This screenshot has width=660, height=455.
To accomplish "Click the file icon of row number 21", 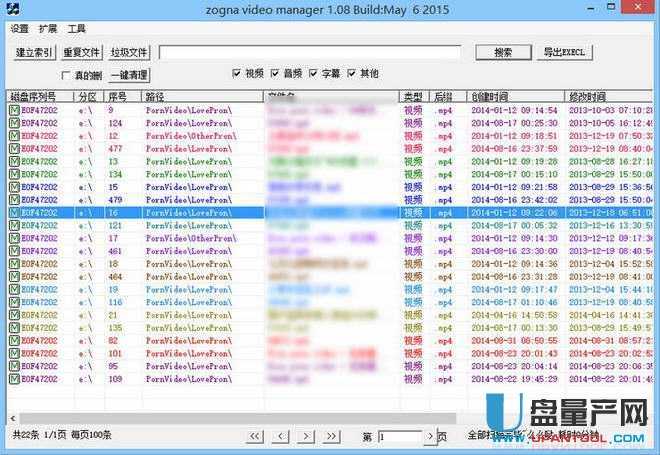I will click(14, 315).
